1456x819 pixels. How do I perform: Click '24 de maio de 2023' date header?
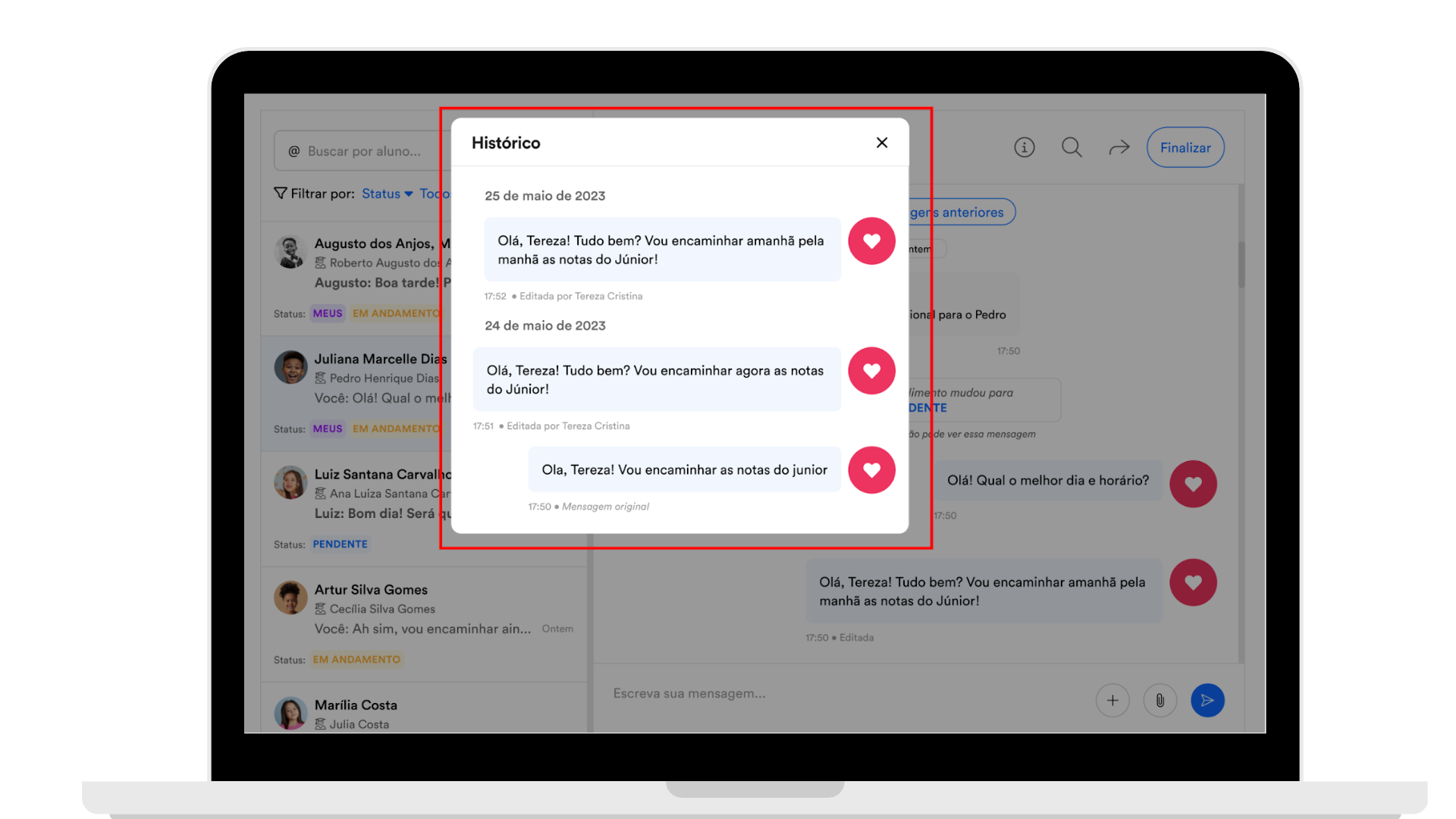point(545,325)
